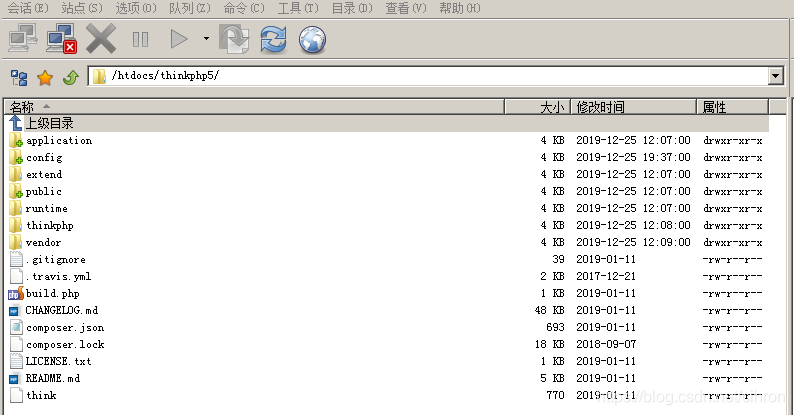Click the yellow star bookmark icon
The image size is (794, 415).
point(45,78)
